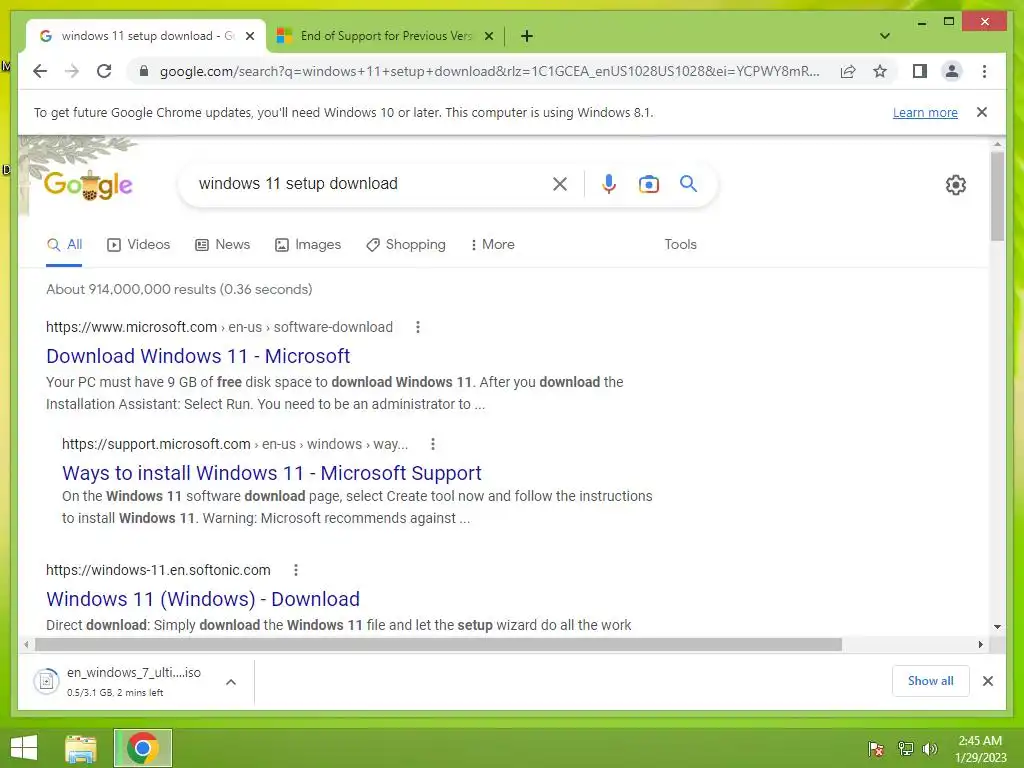The height and width of the screenshot is (768, 1024).
Task: Click the horizontal scrollbar thumb
Action: (438, 645)
